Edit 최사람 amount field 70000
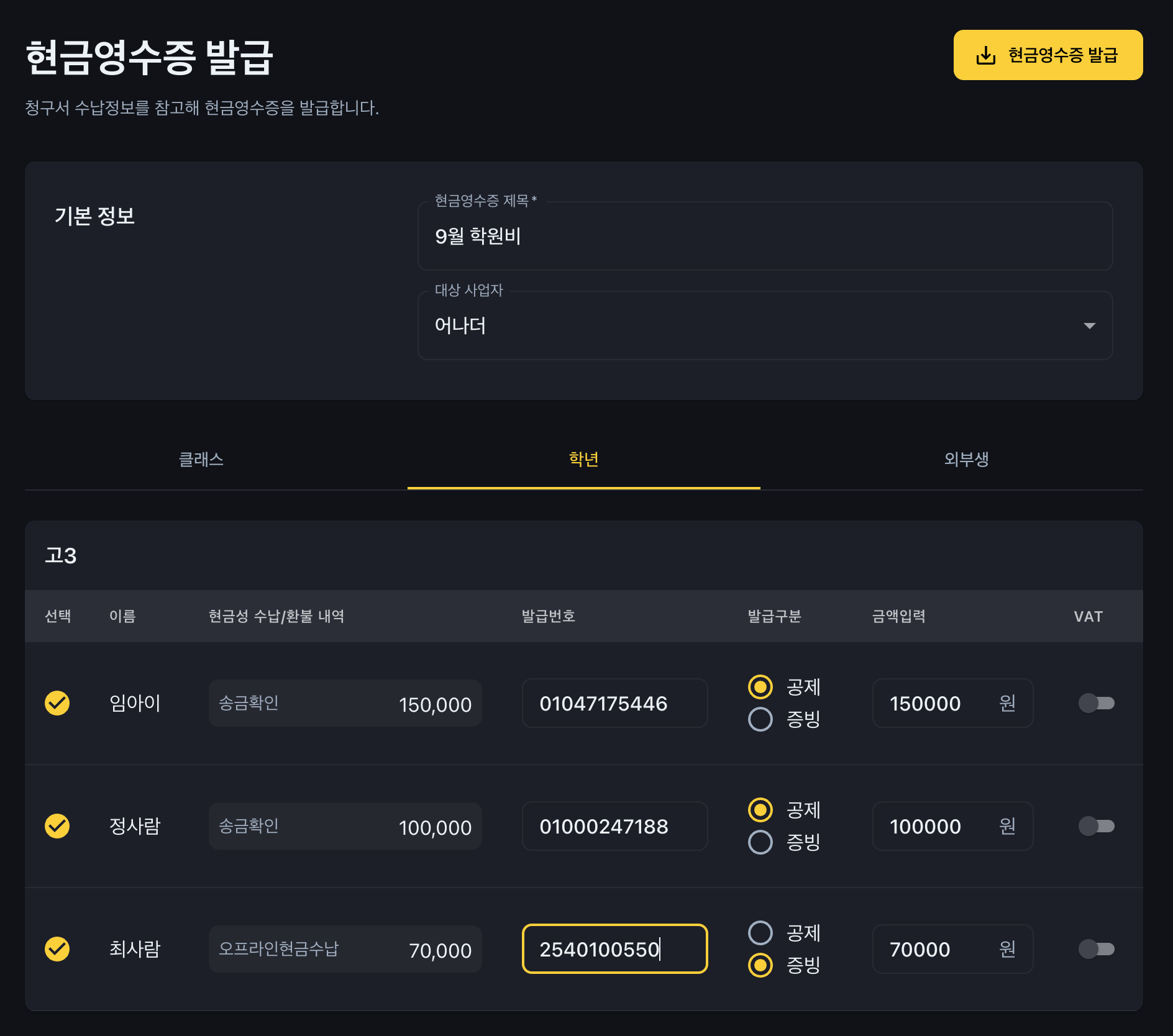This screenshot has height=1036, width=1173. [x=953, y=949]
